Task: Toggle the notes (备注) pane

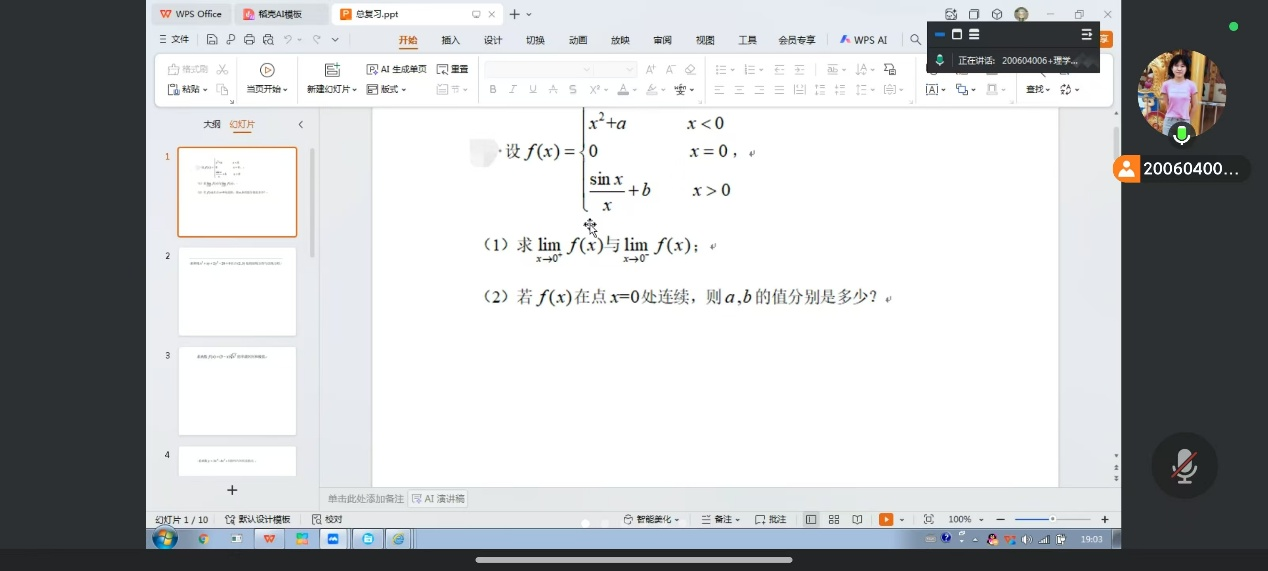Action: click(719, 520)
